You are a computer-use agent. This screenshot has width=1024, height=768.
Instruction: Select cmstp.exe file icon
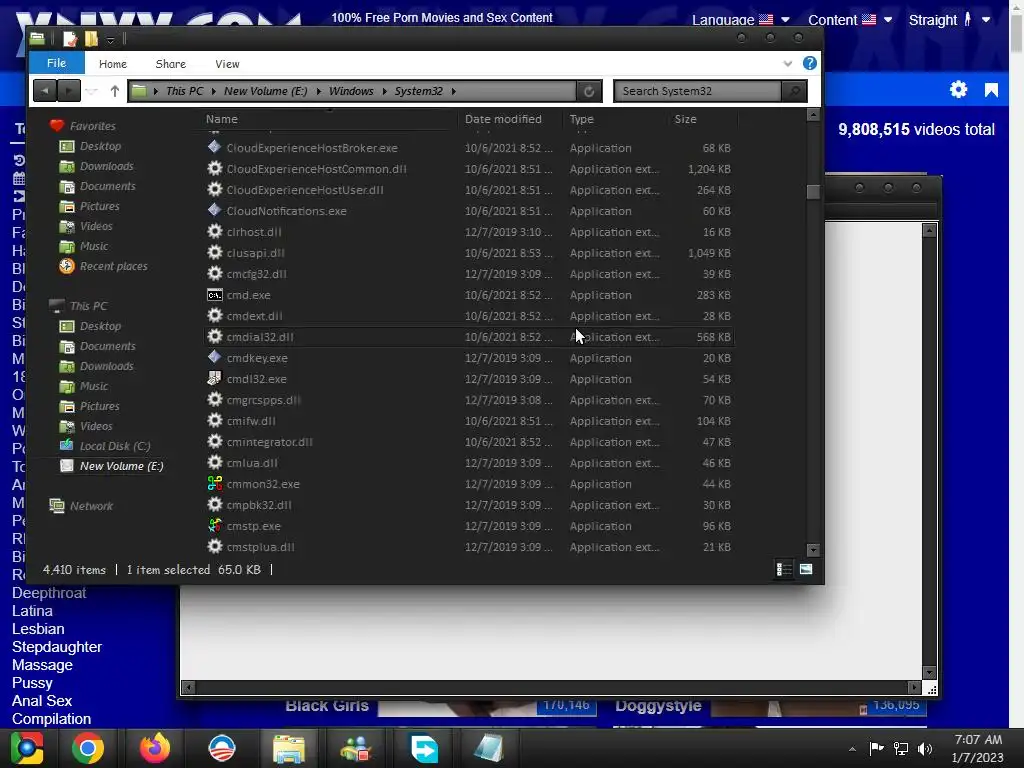pos(215,525)
